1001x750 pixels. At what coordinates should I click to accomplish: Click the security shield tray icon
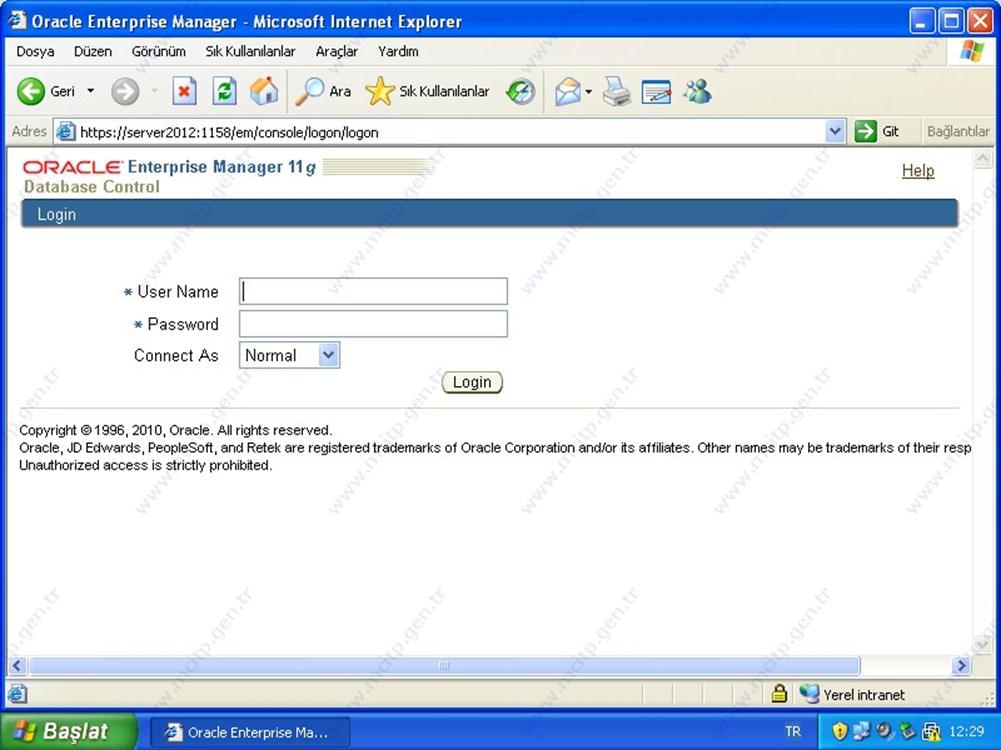click(840, 731)
